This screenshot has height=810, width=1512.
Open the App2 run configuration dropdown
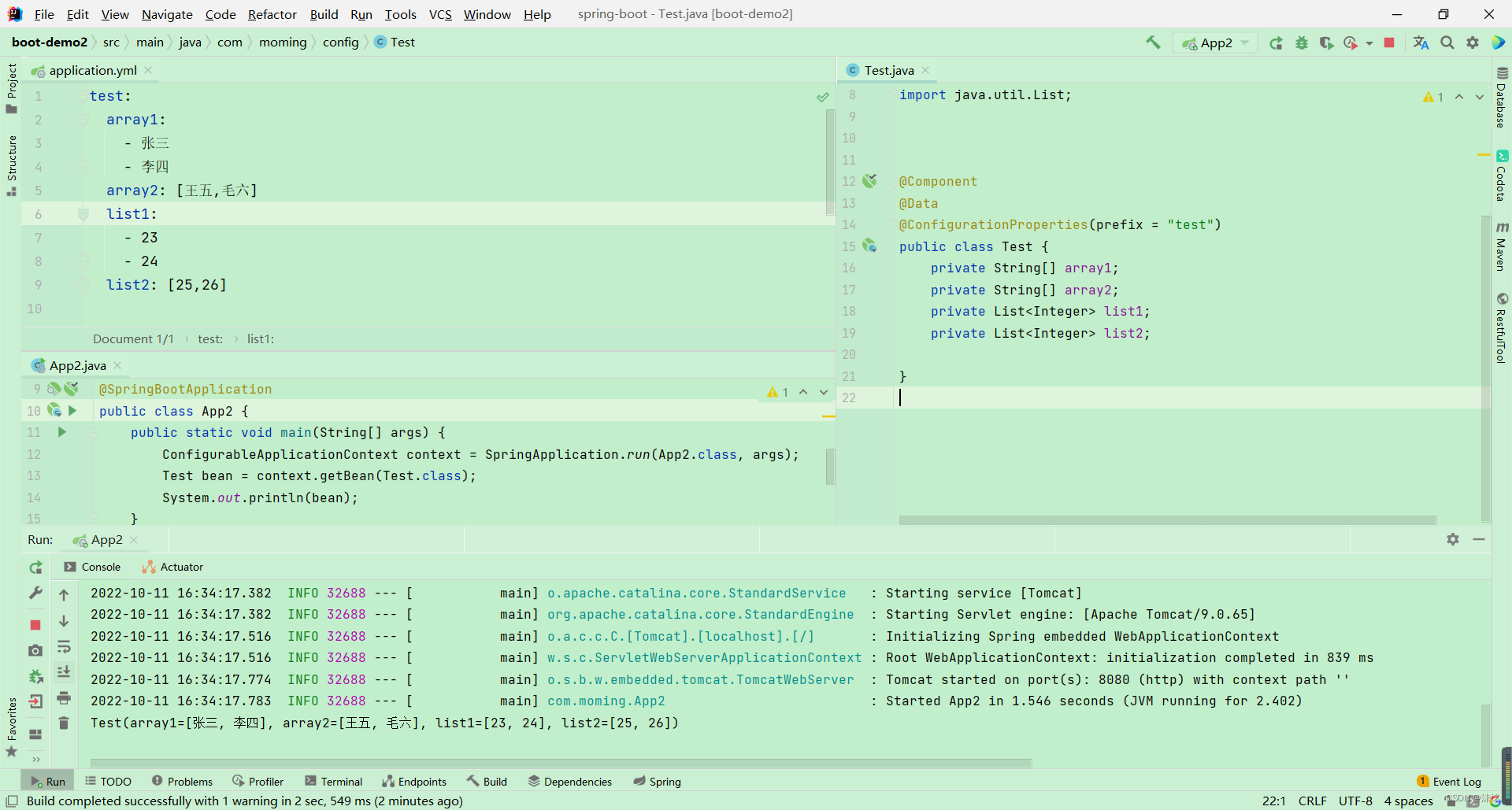1215,43
